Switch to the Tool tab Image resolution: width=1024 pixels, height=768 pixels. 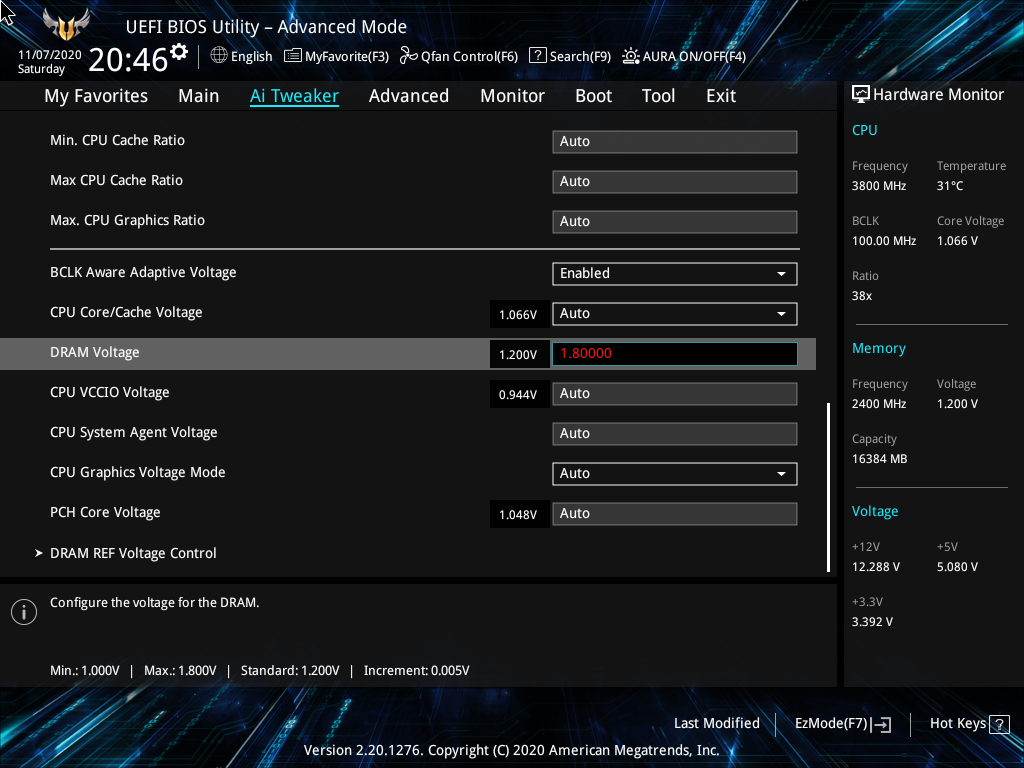point(658,95)
